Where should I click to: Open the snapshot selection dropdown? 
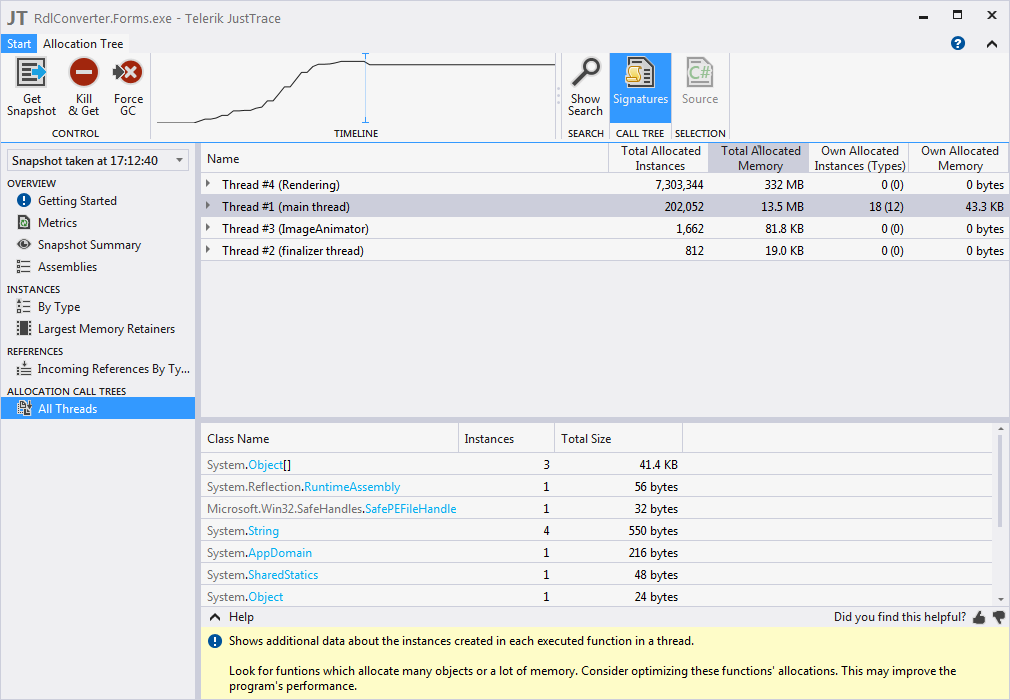point(98,160)
